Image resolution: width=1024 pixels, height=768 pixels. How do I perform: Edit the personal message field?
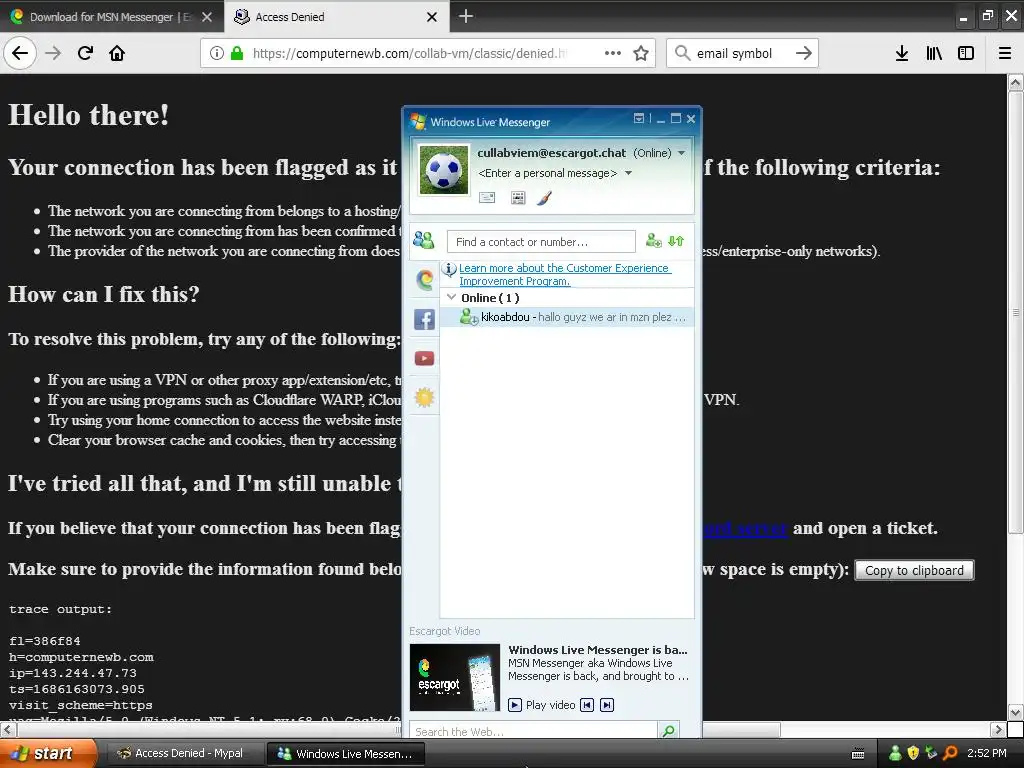547,173
